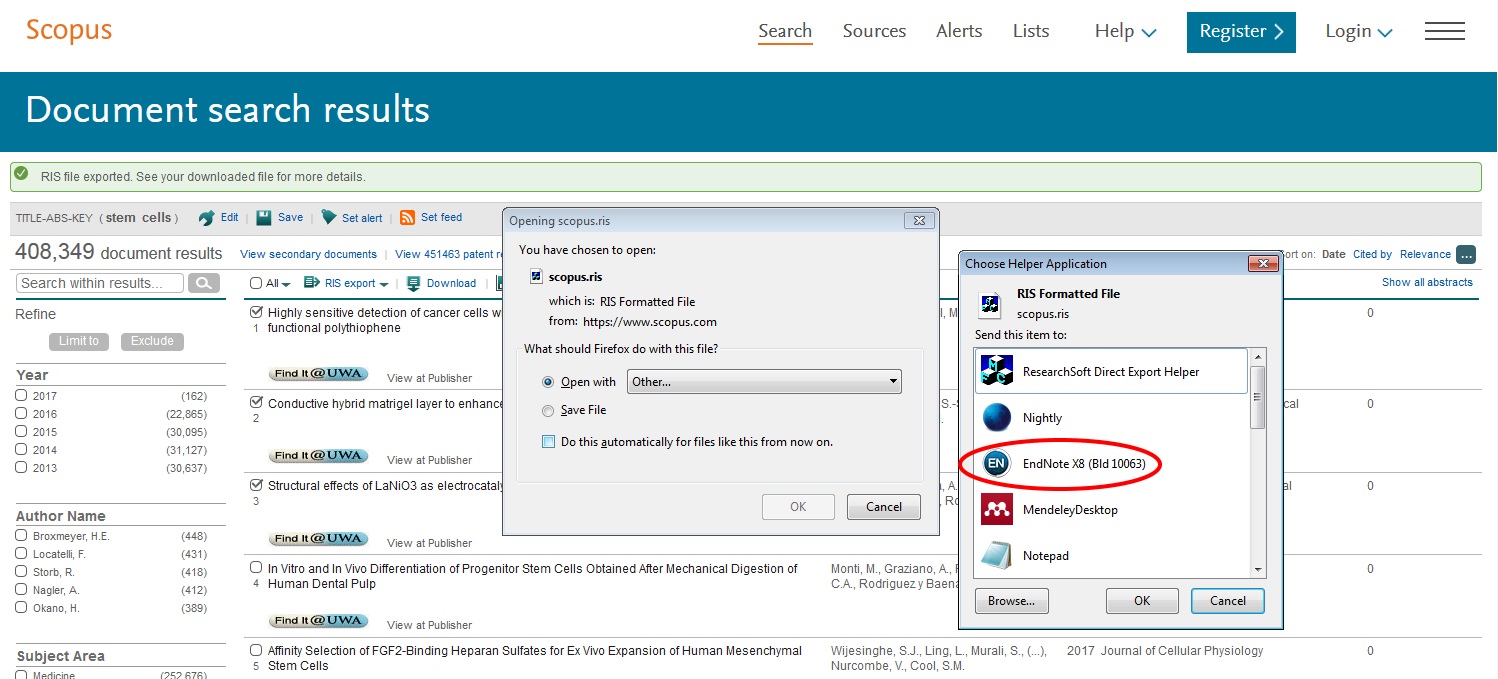Click View at Publisher for result 3
This screenshot has width=1498, height=679.
click(429, 543)
